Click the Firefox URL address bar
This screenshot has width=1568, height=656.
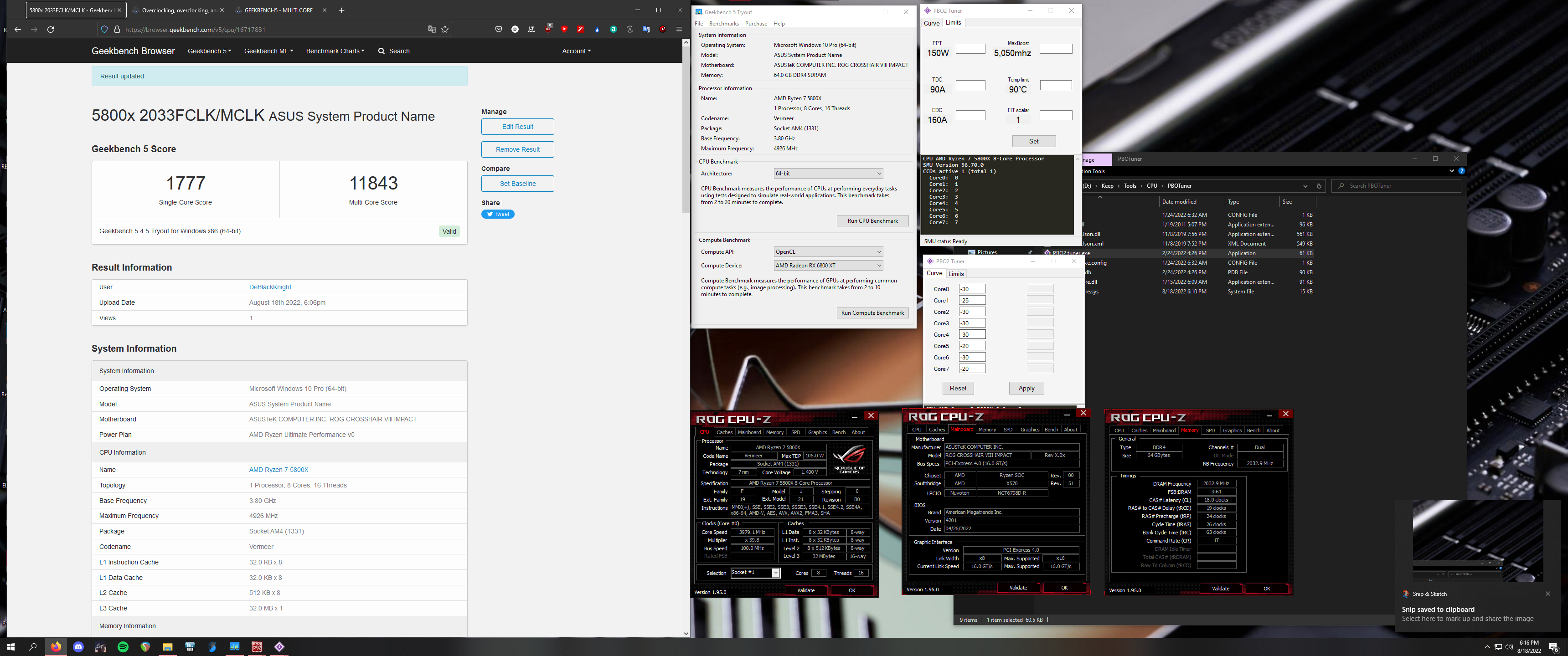tap(274, 29)
